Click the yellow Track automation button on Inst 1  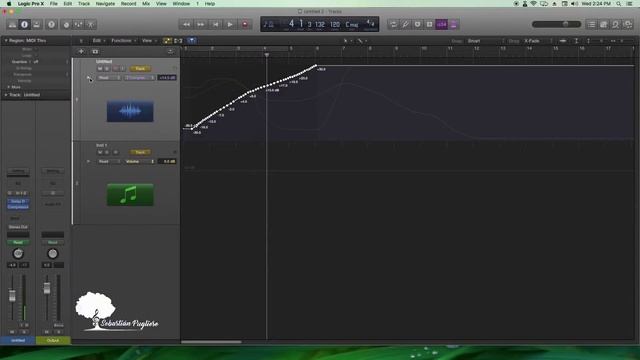tap(140, 152)
